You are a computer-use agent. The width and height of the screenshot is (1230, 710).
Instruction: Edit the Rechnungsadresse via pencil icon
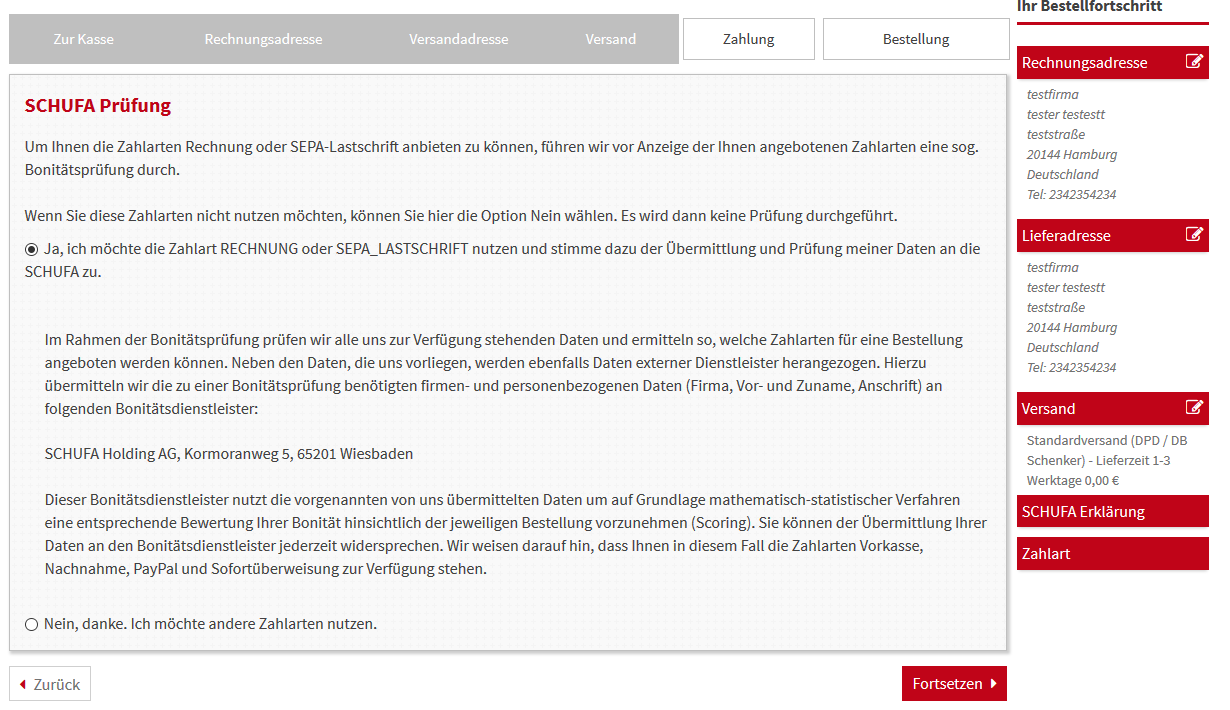point(1194,62)
